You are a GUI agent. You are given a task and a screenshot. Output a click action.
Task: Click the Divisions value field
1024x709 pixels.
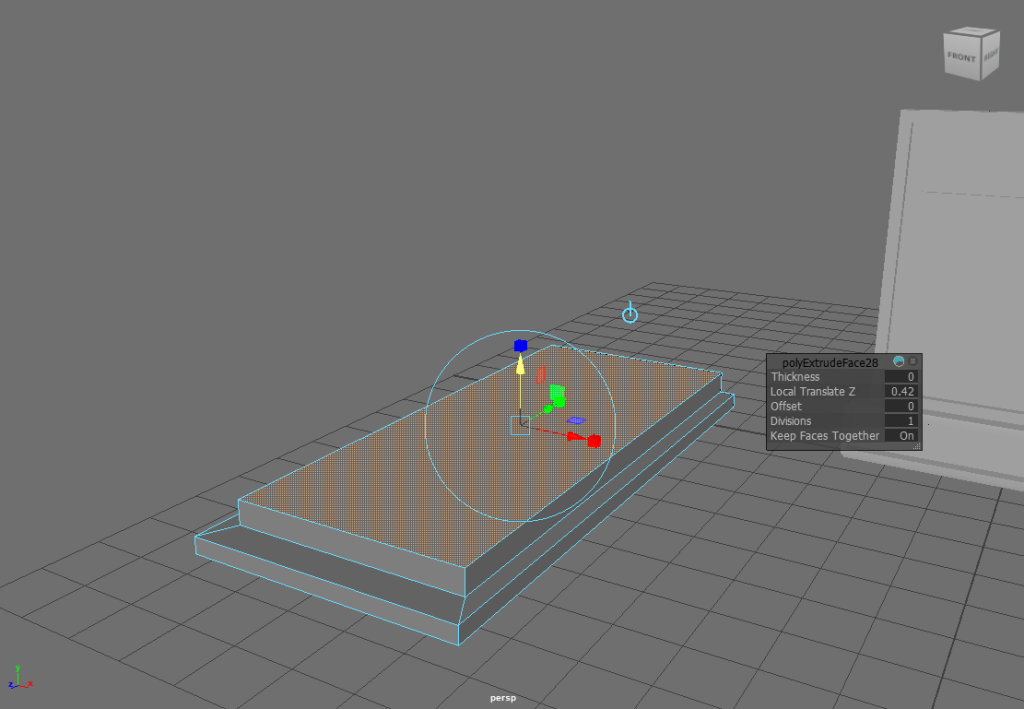(901, 421)
